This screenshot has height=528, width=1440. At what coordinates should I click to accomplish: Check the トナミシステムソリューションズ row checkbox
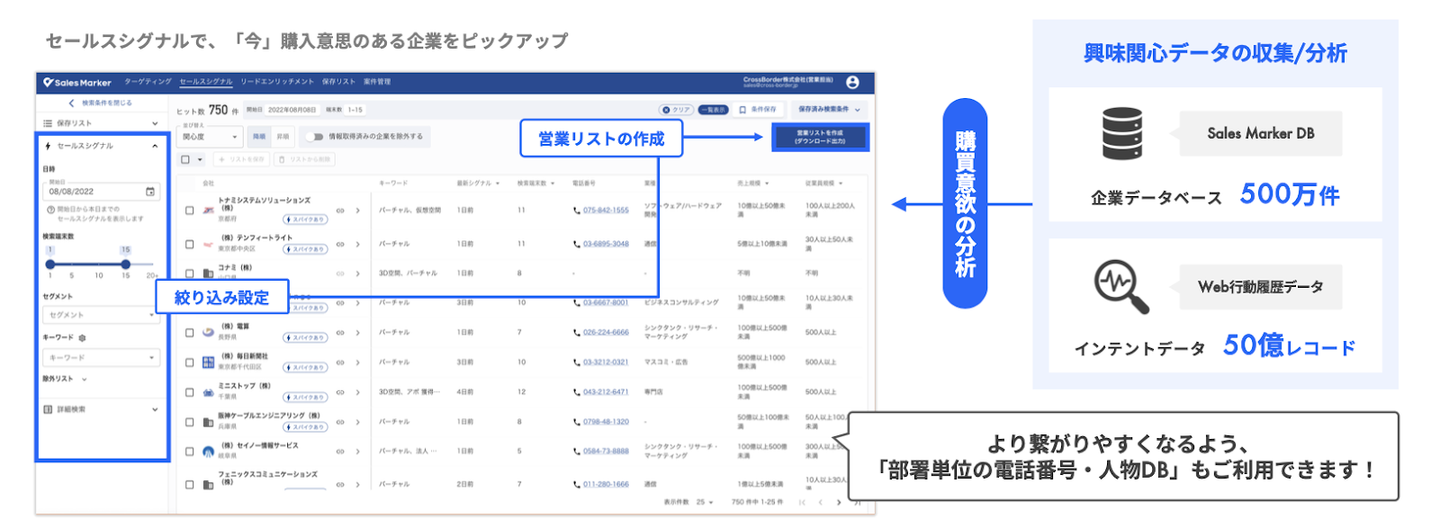tap(190, 210)
